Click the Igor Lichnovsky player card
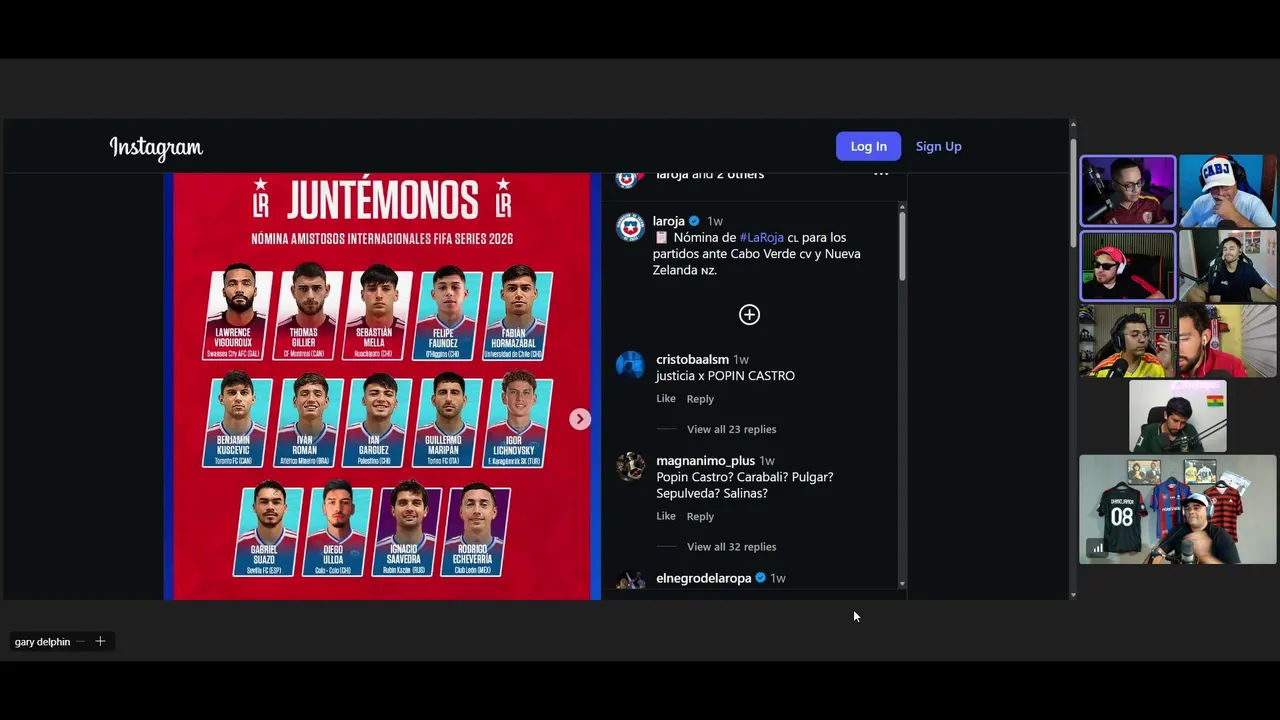 (x=518, y=419)
